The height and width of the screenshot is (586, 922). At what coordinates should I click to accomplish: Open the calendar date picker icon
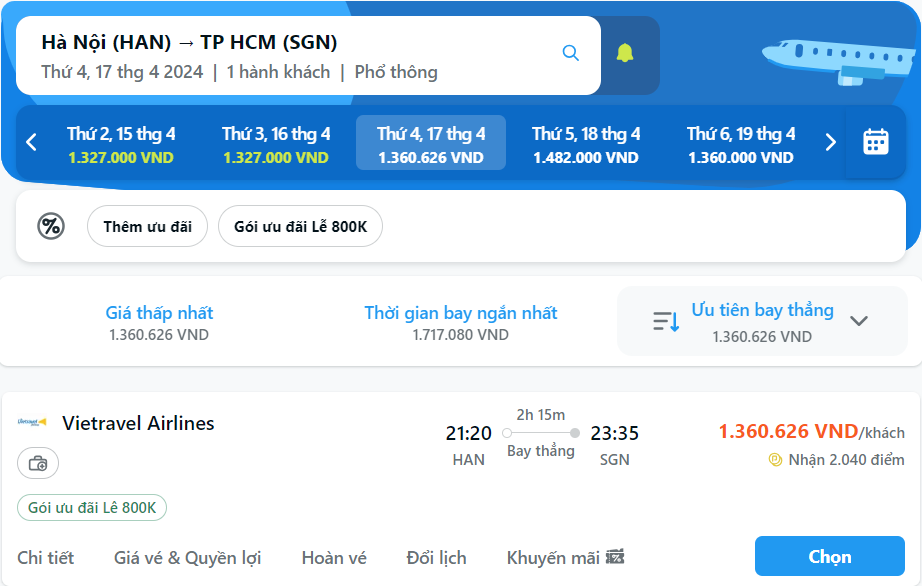(876, 142)
